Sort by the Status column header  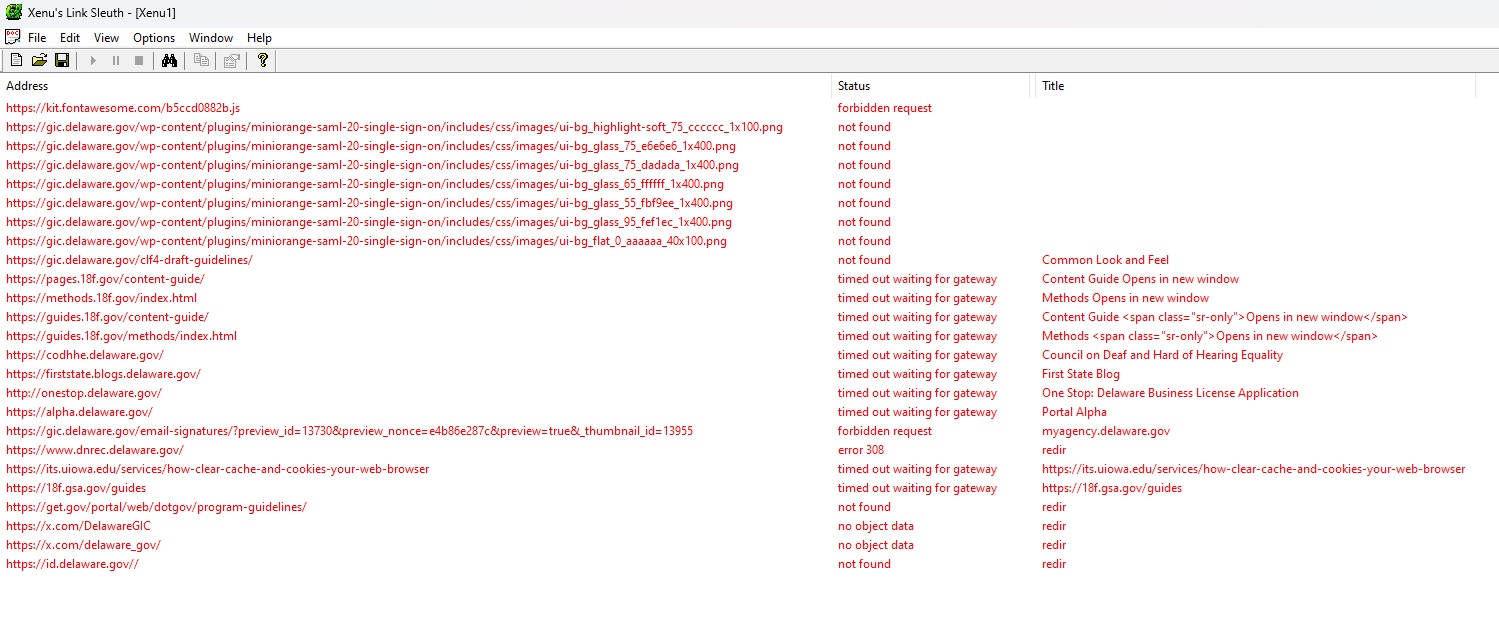(933, 86)
